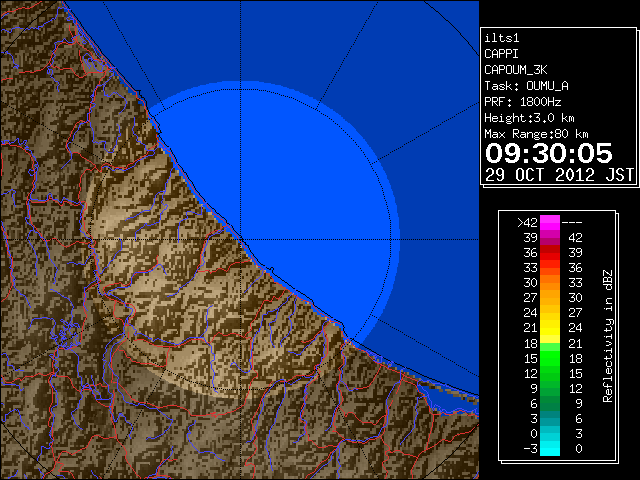
Task: Click the 'PRF: 1800Hz' line
Action: [x=523, y=102]
